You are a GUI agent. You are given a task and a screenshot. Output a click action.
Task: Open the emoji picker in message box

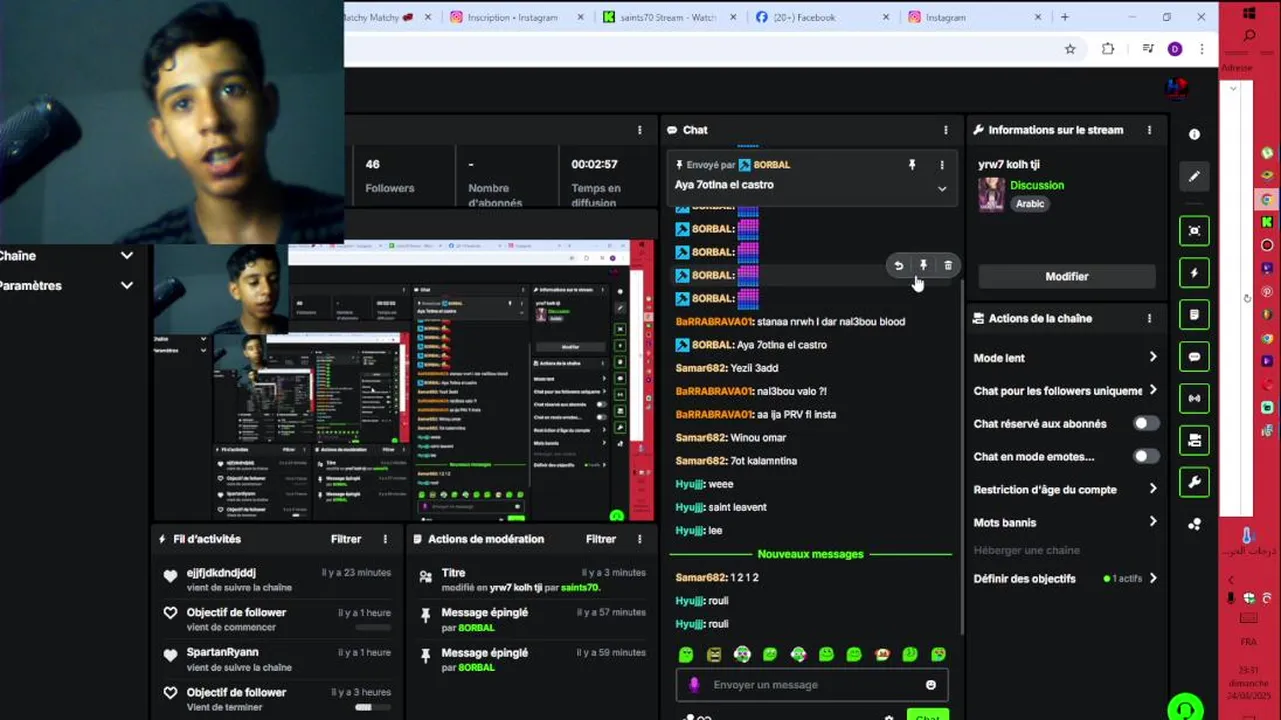coord(931,685)
